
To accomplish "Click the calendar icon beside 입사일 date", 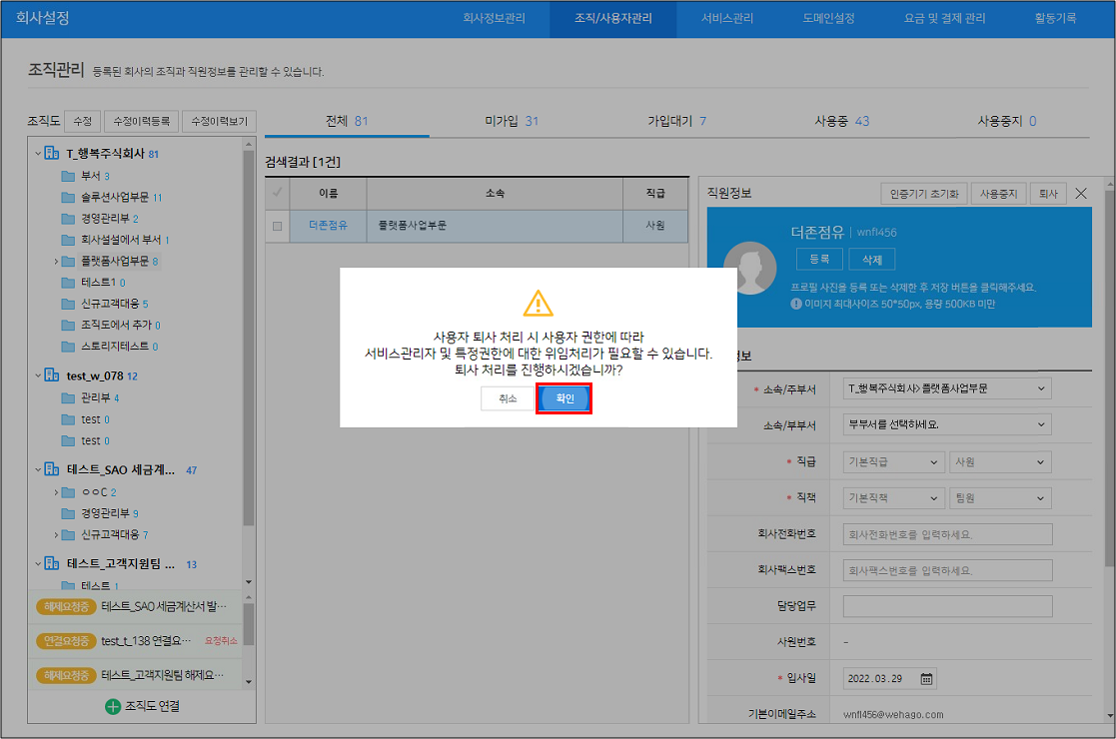I will [x=927, y=679].
